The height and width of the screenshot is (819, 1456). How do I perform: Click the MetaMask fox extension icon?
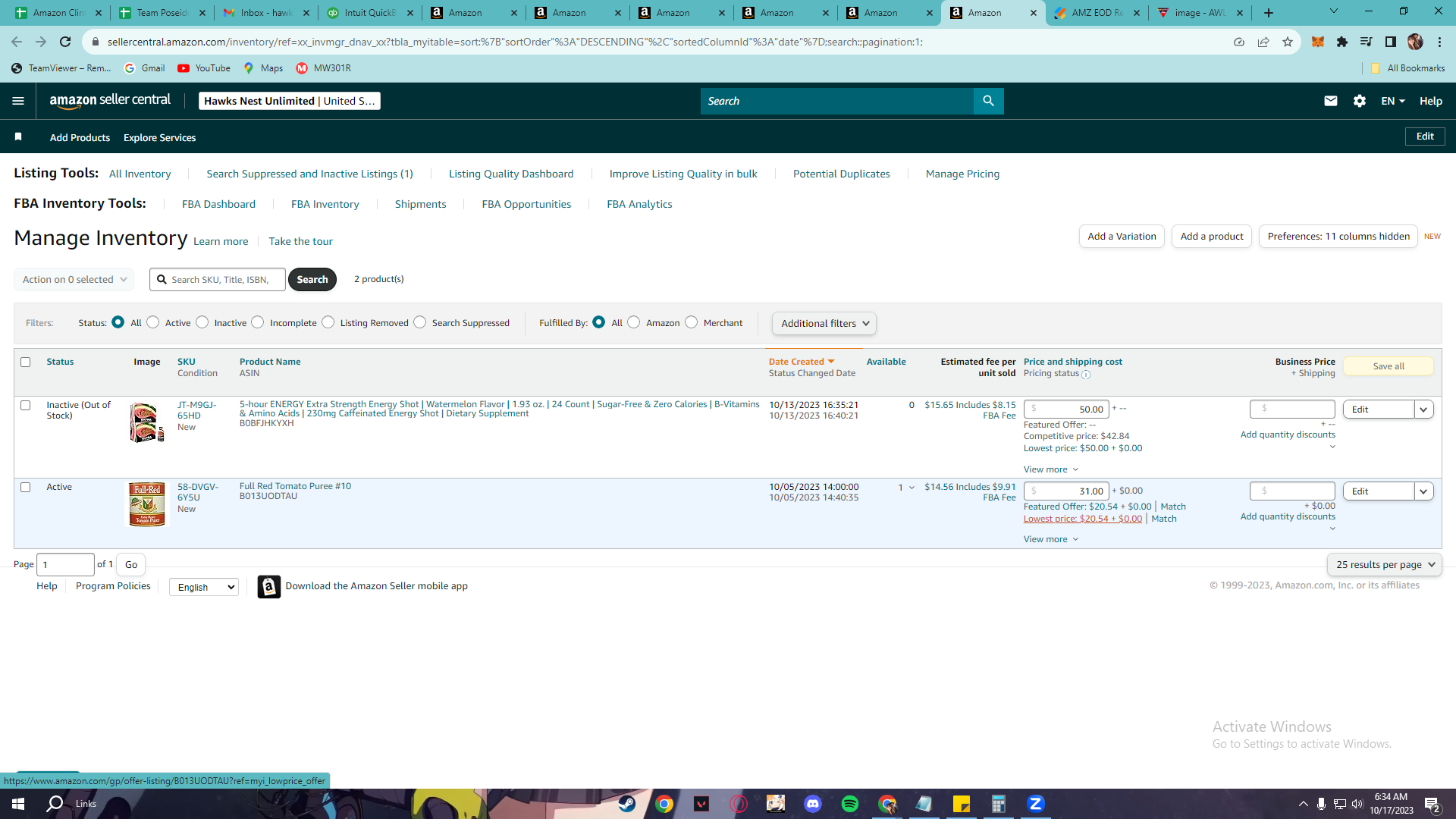(1318, 42)
